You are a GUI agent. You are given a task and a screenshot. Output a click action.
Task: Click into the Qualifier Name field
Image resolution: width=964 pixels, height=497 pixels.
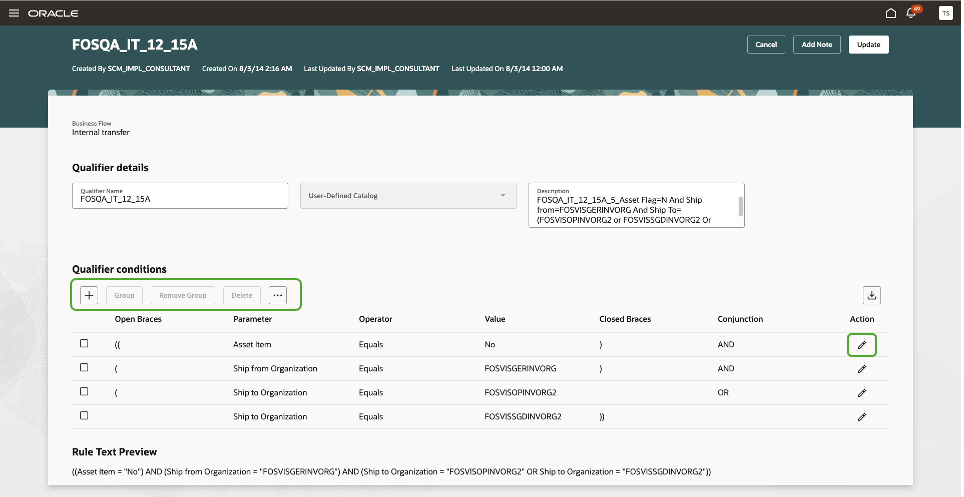click(180, 196)
